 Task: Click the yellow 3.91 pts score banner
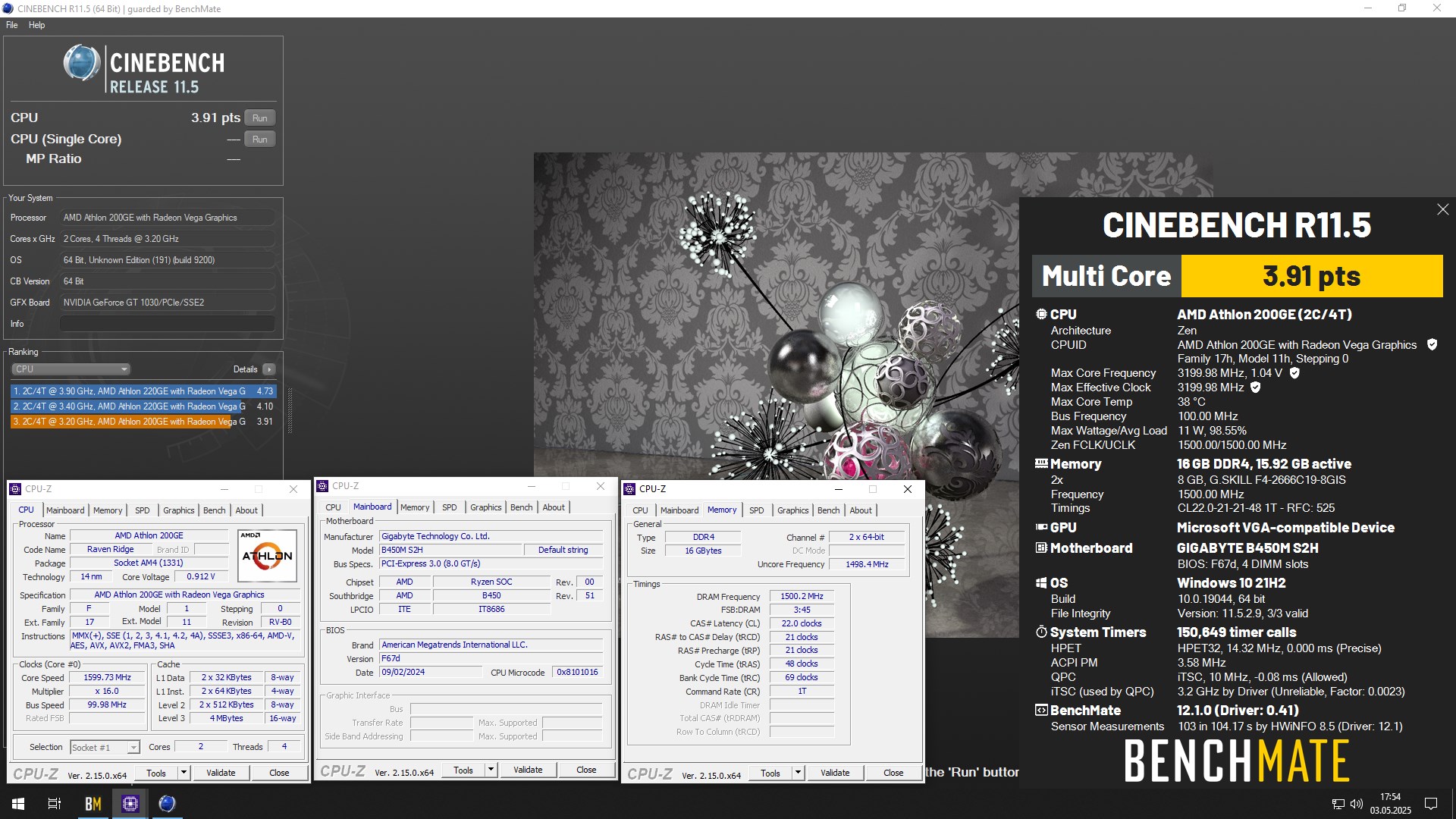pyautogui.click(x=1312, y=276)
